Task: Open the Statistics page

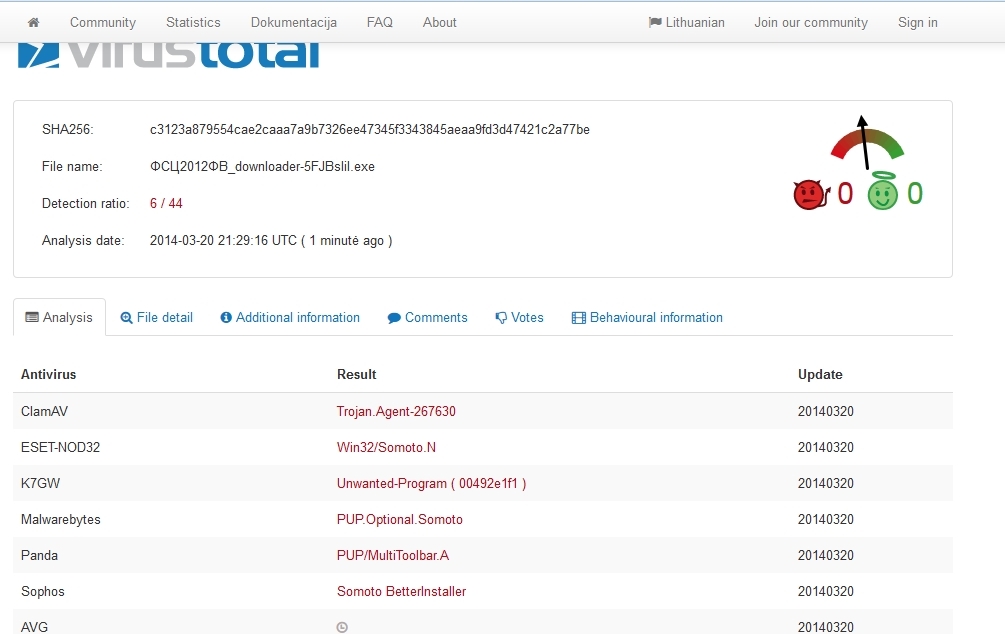Action: click(x=193, y=22)
